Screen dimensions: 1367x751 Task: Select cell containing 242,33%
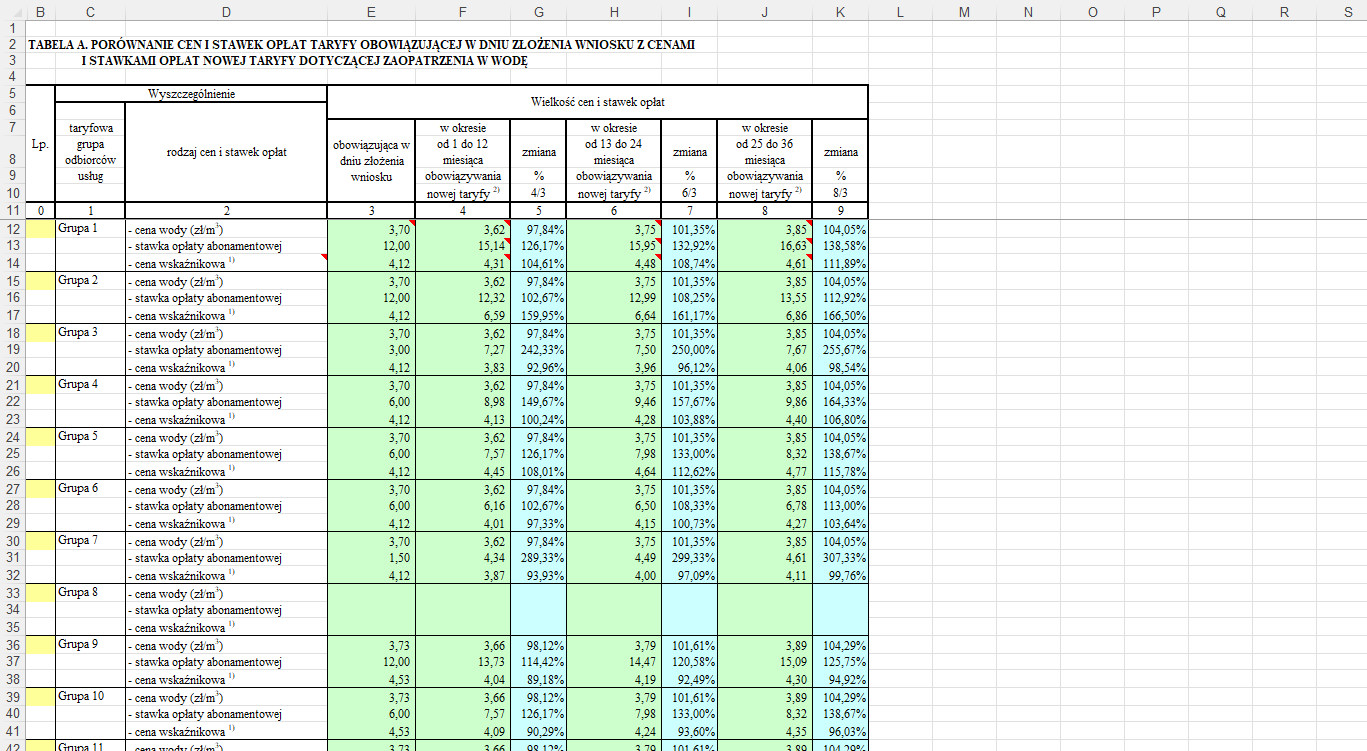(x=539, y=350)
